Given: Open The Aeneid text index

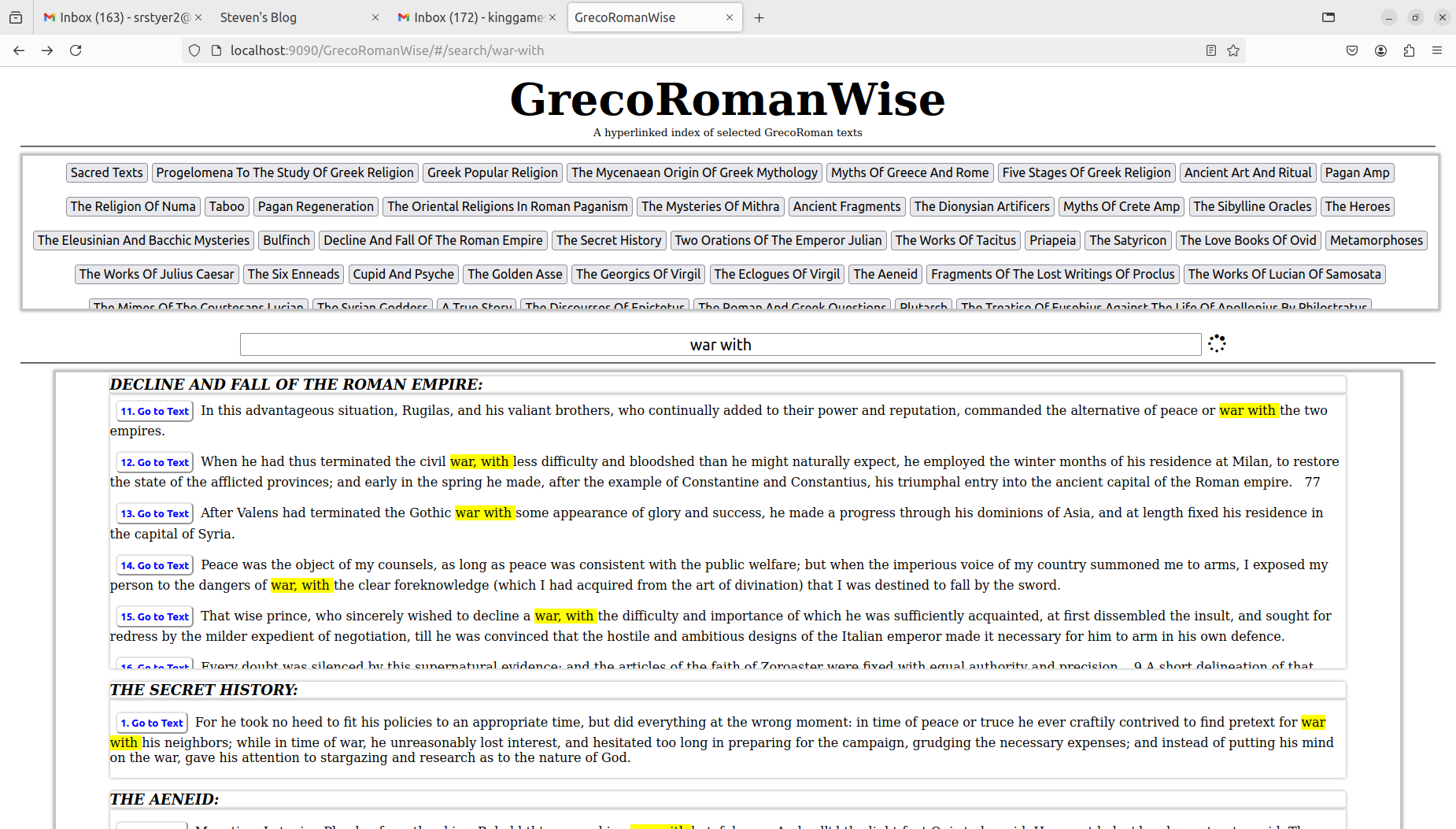Looking at the screenshot, I should click(x=885, y=273).
